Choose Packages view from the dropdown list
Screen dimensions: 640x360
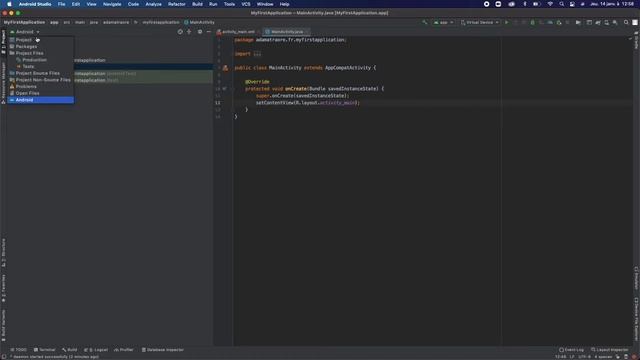40,47
